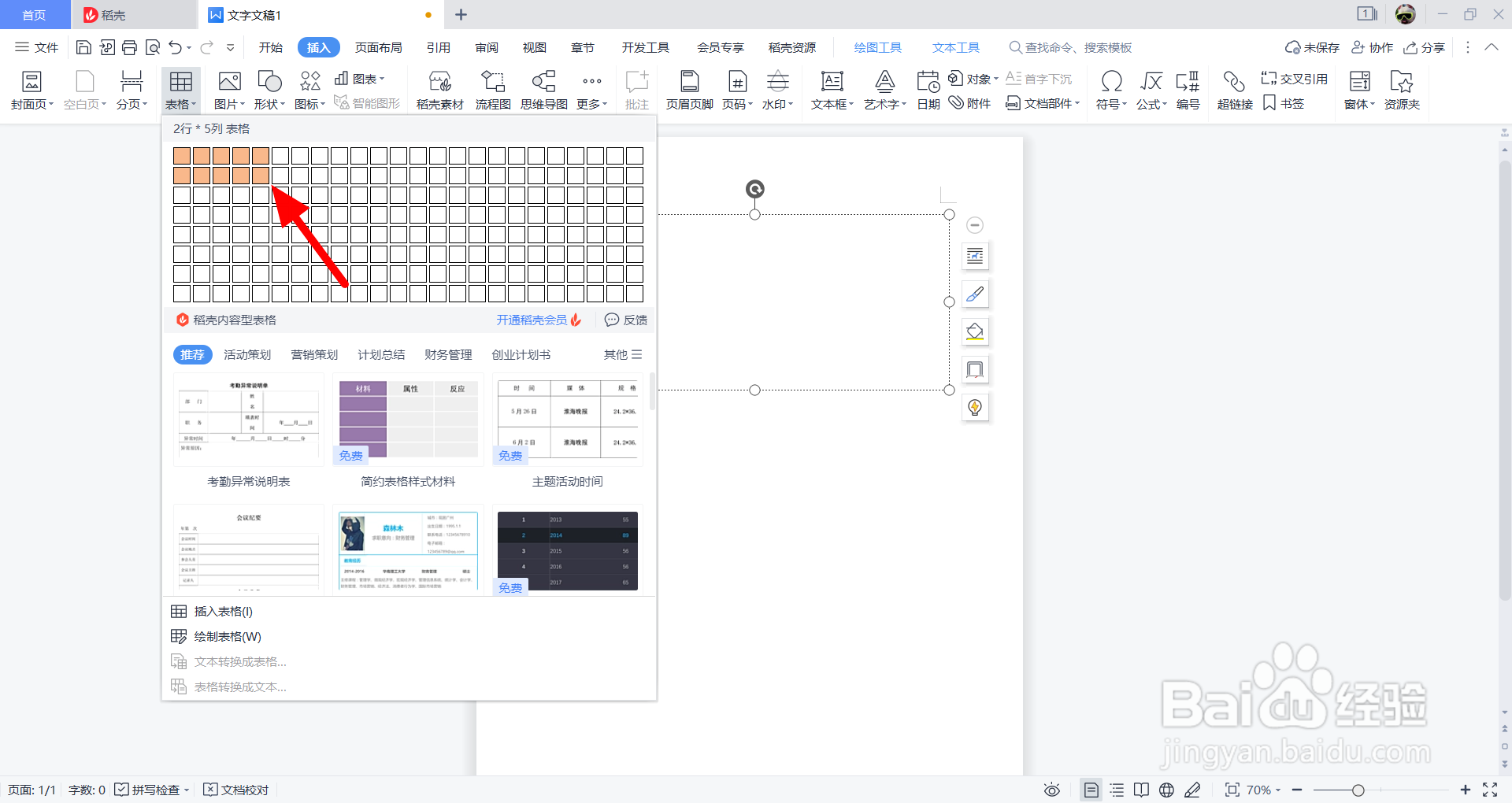Insert 页码 page number

[737, 90]
